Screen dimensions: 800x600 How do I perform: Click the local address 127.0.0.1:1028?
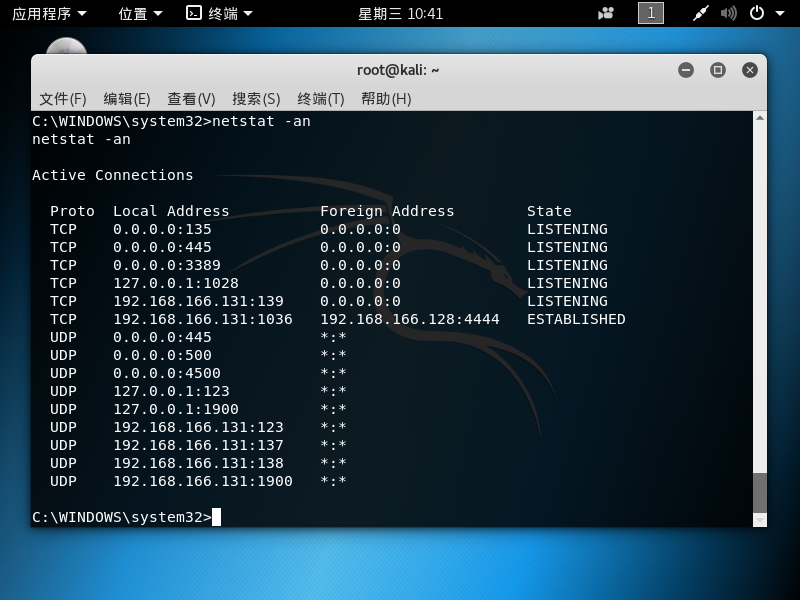(176, 283)
